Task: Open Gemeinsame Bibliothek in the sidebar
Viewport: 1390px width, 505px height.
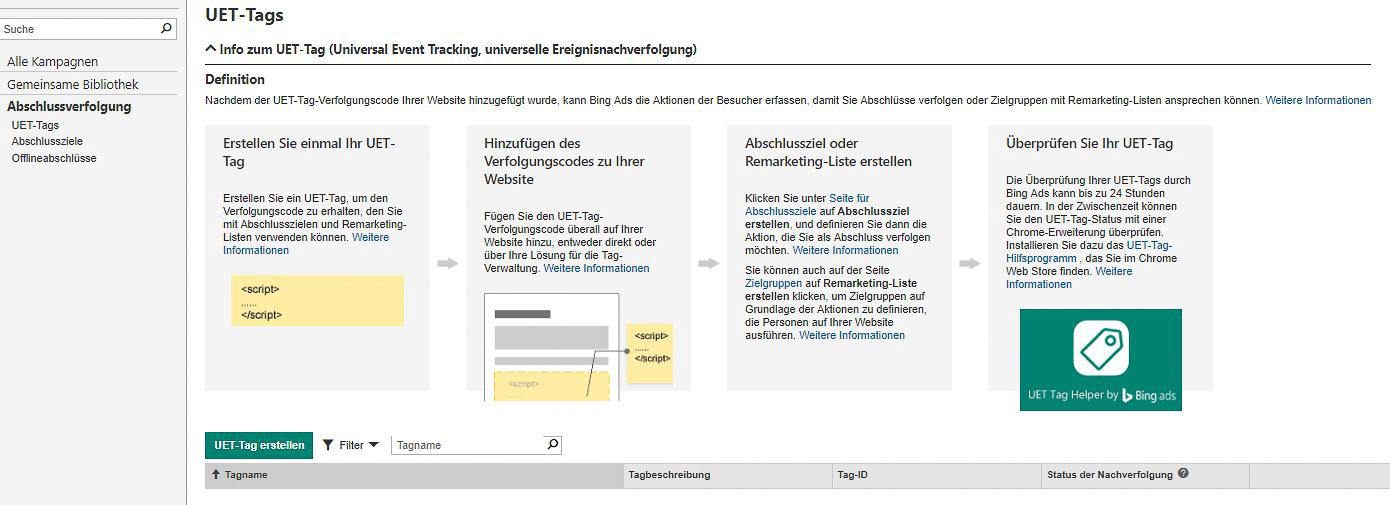Action: click(x=73, y=85)
